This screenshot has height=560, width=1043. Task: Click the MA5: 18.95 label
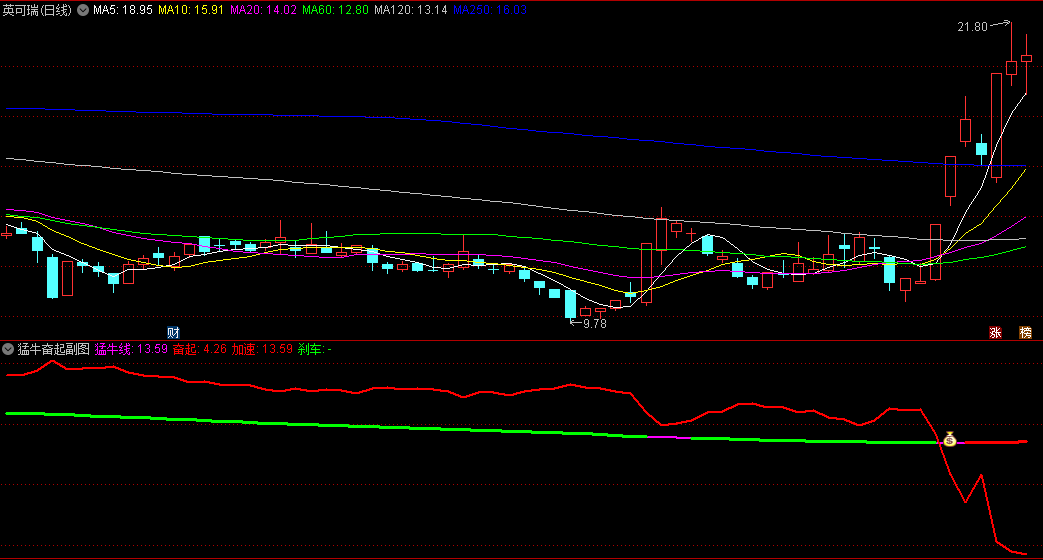[122, 10]
